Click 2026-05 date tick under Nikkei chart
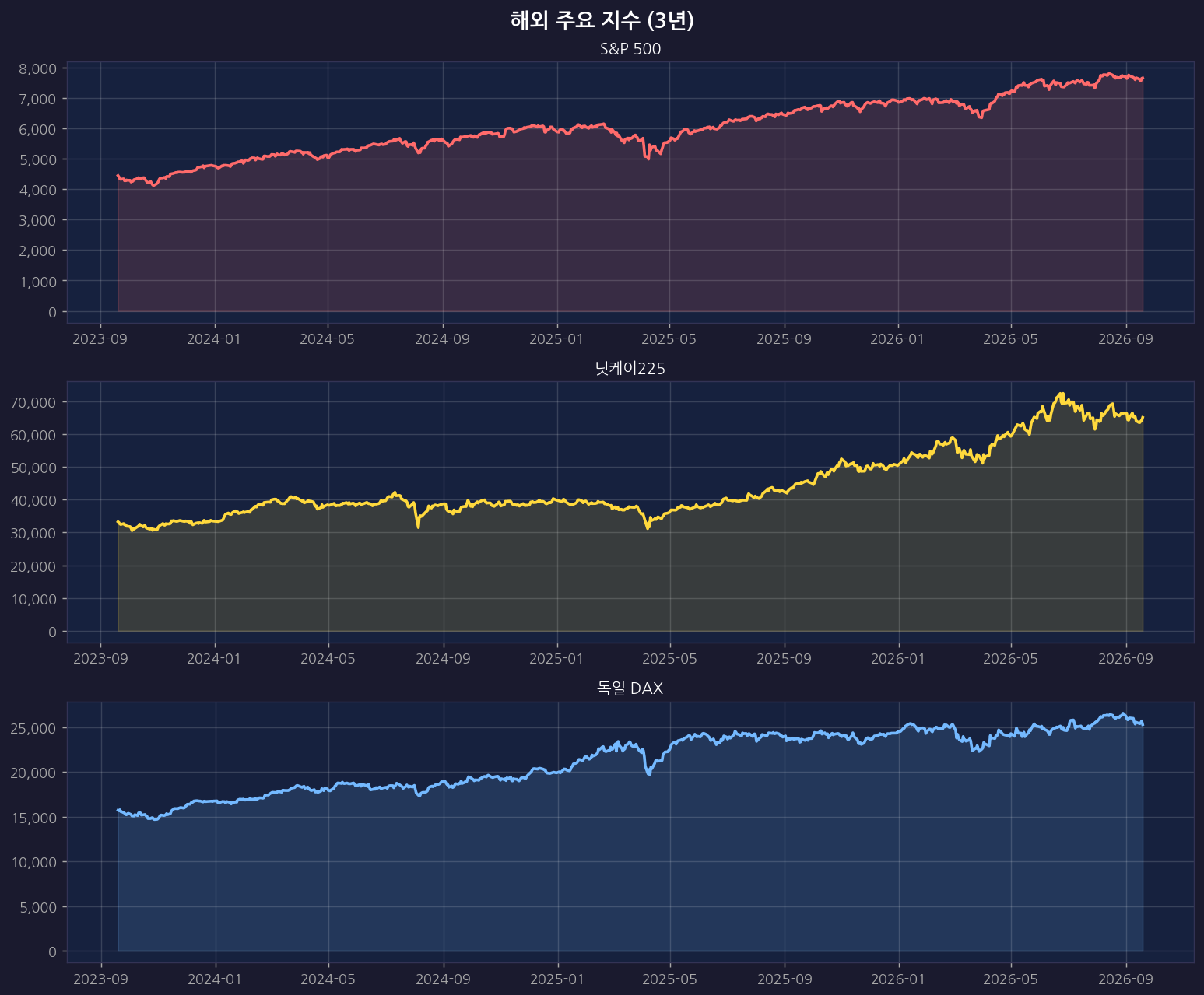 click(x=1011, y=659)
